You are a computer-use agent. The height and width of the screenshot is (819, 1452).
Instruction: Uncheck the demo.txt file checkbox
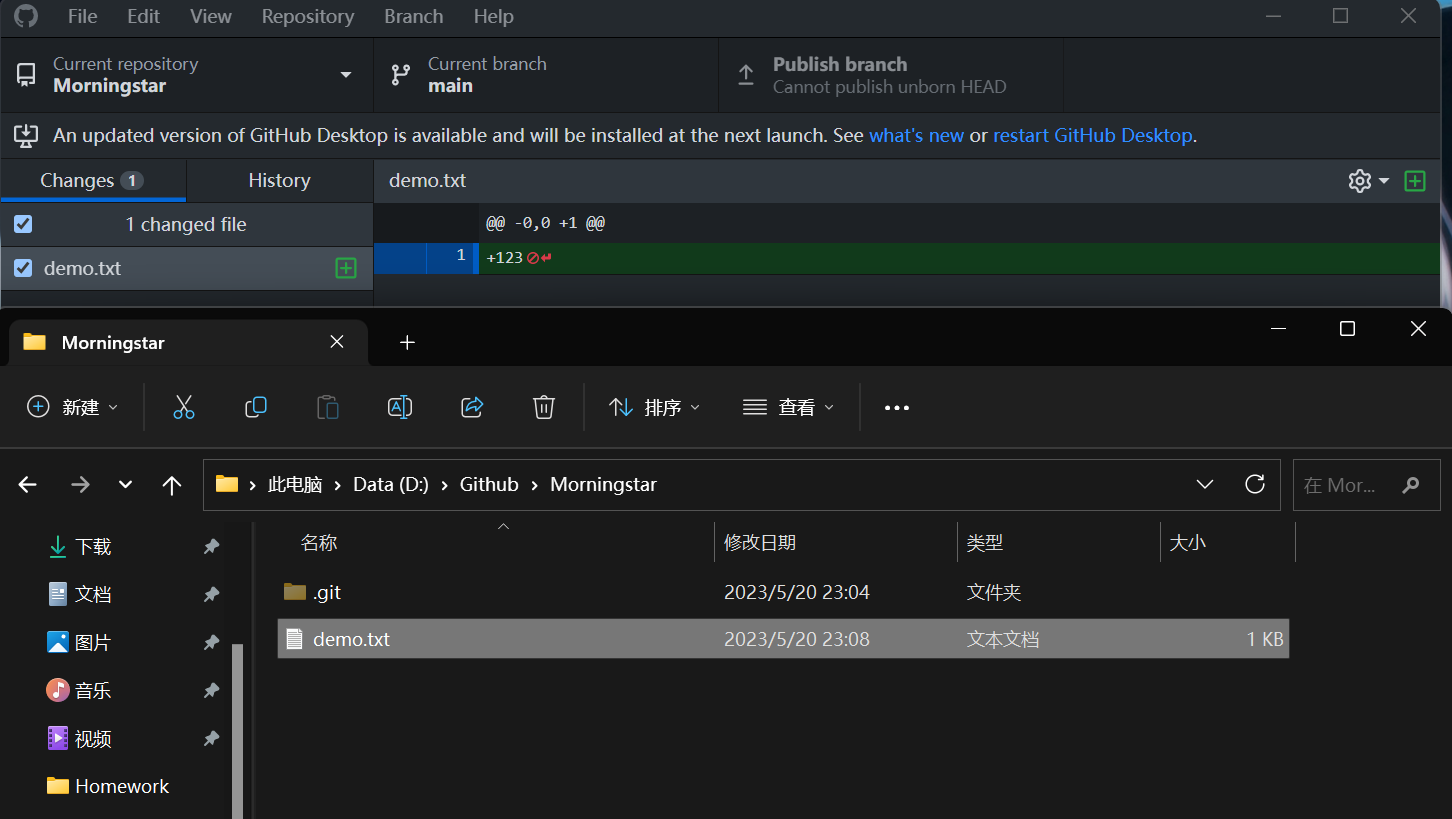tap(23, 268)
